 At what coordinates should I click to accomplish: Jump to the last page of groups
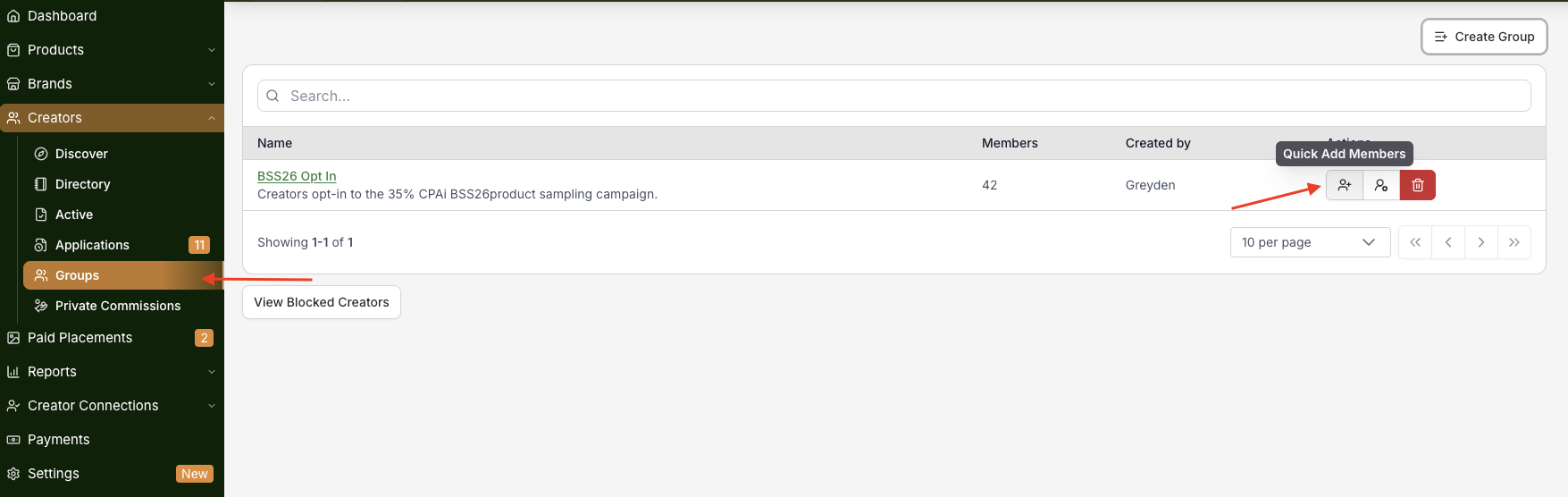coord(1514,242)
